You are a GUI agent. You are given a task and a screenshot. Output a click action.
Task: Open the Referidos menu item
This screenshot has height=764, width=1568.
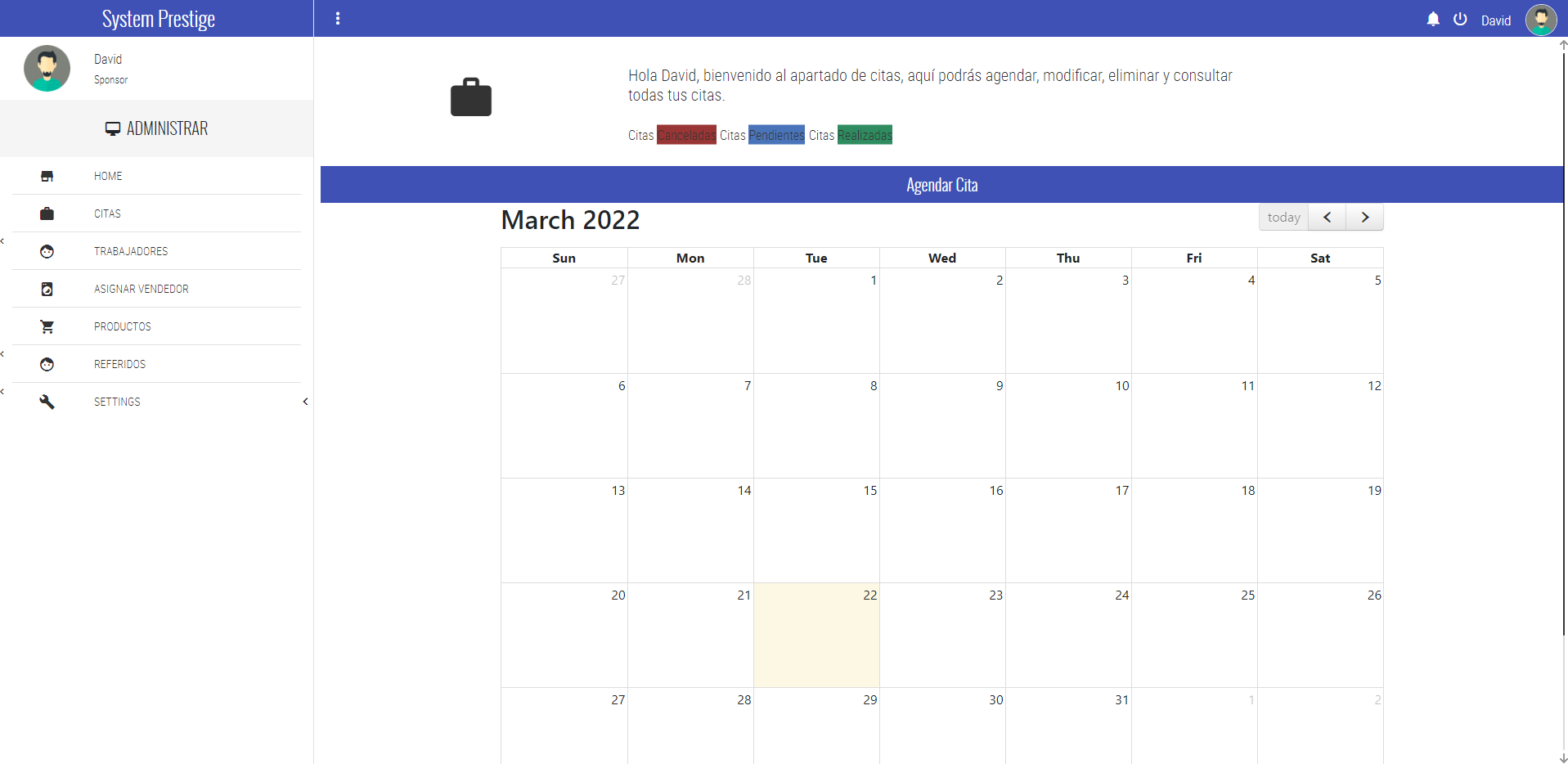[119, 364]
